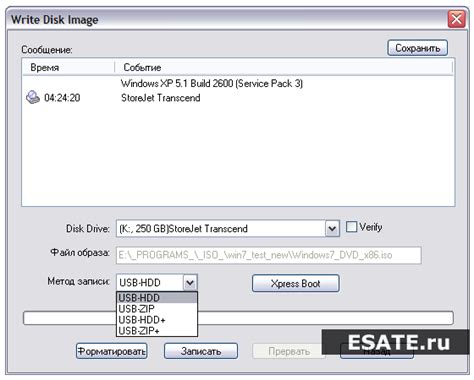Select USB-ZIP+ in the dropdown list
Viewport: 474px width, 380px height.
click(x=157, y=331)
